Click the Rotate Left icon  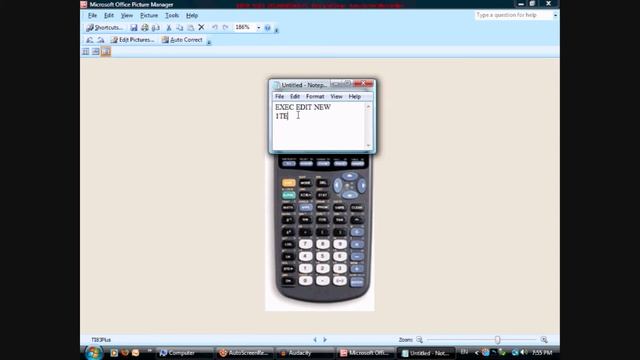(x=90, y=40)
